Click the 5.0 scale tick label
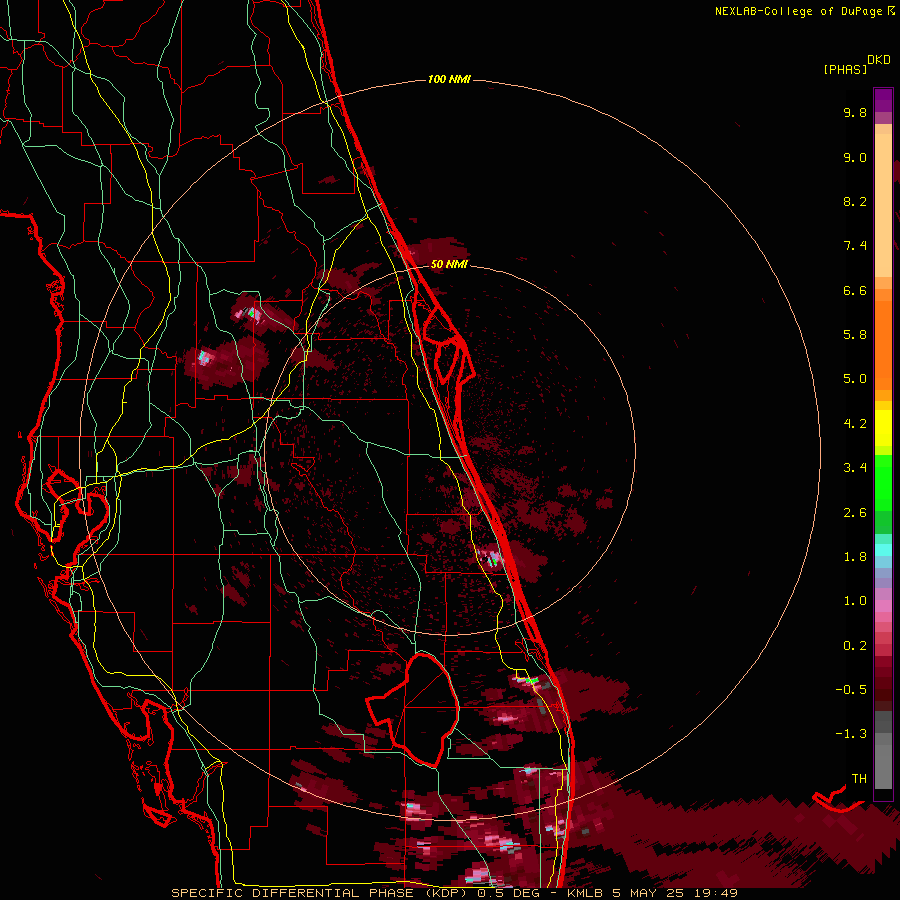Screen dimensions: 900x900 [x=855, y=379]
